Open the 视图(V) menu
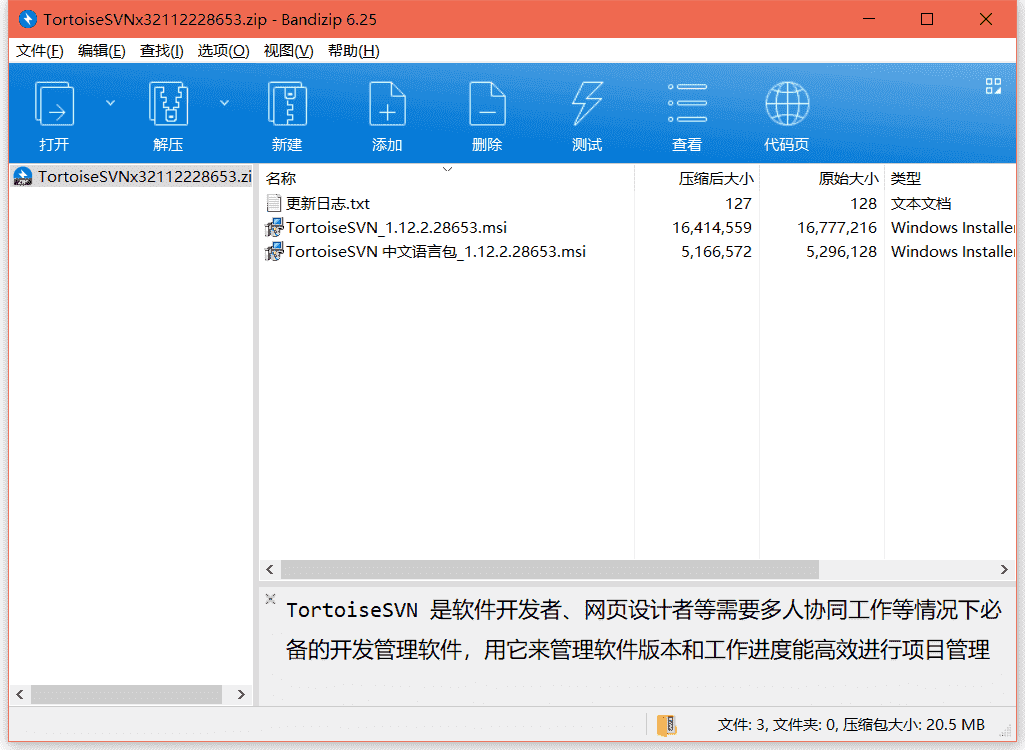This screenshot has height=750, width=1025. pos(288,51)
